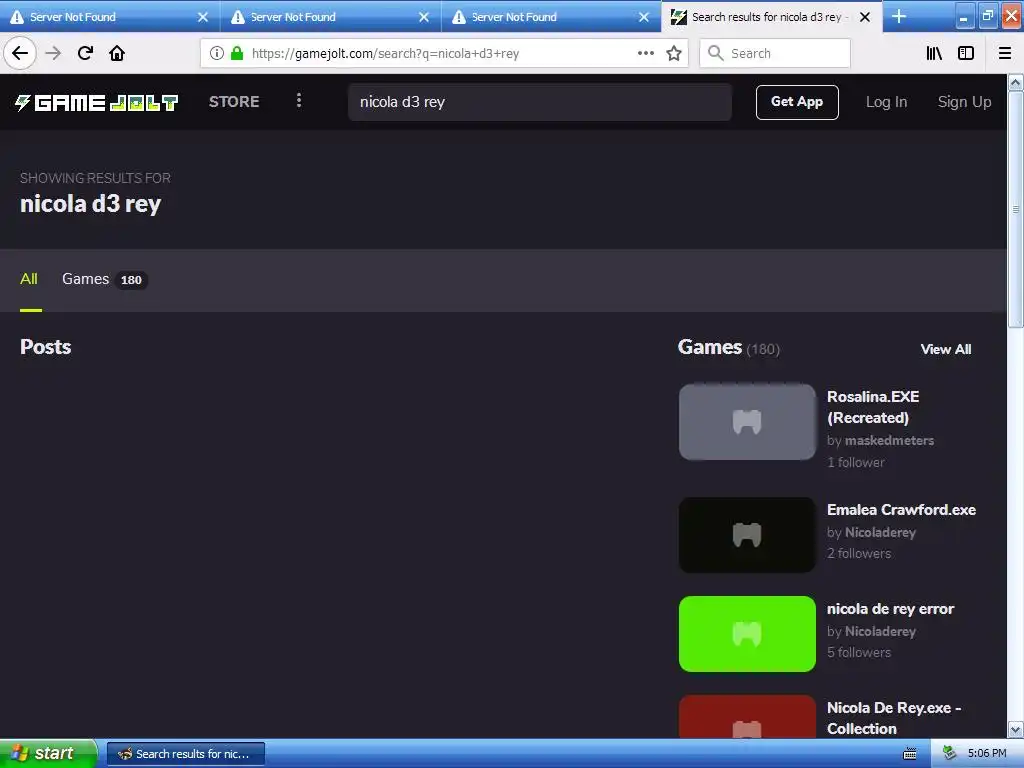Open the STORE link in the header

(x=234, y=102)
